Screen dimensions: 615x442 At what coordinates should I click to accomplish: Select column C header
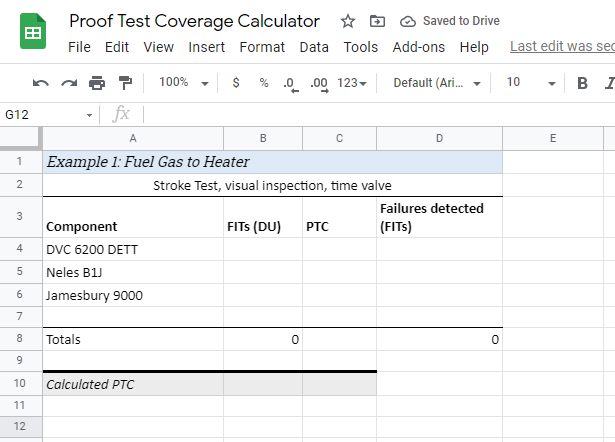[x=339, y=138]
